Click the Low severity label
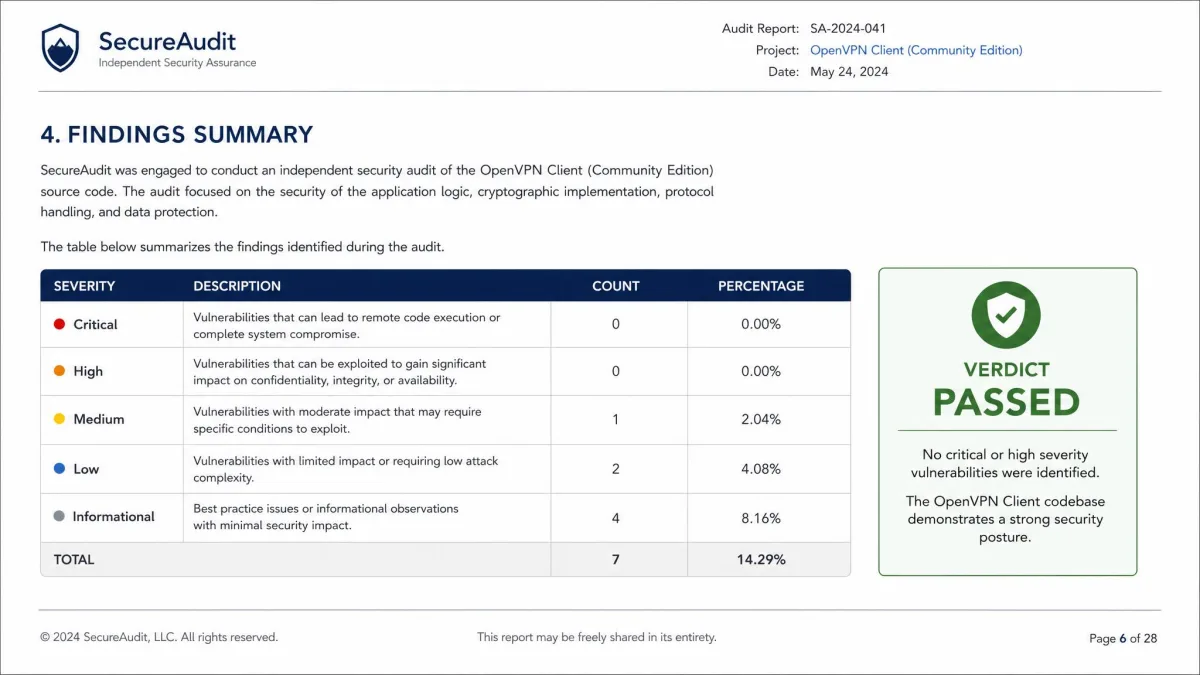The height and width of the screenshot is (675, 1200). 86,468
